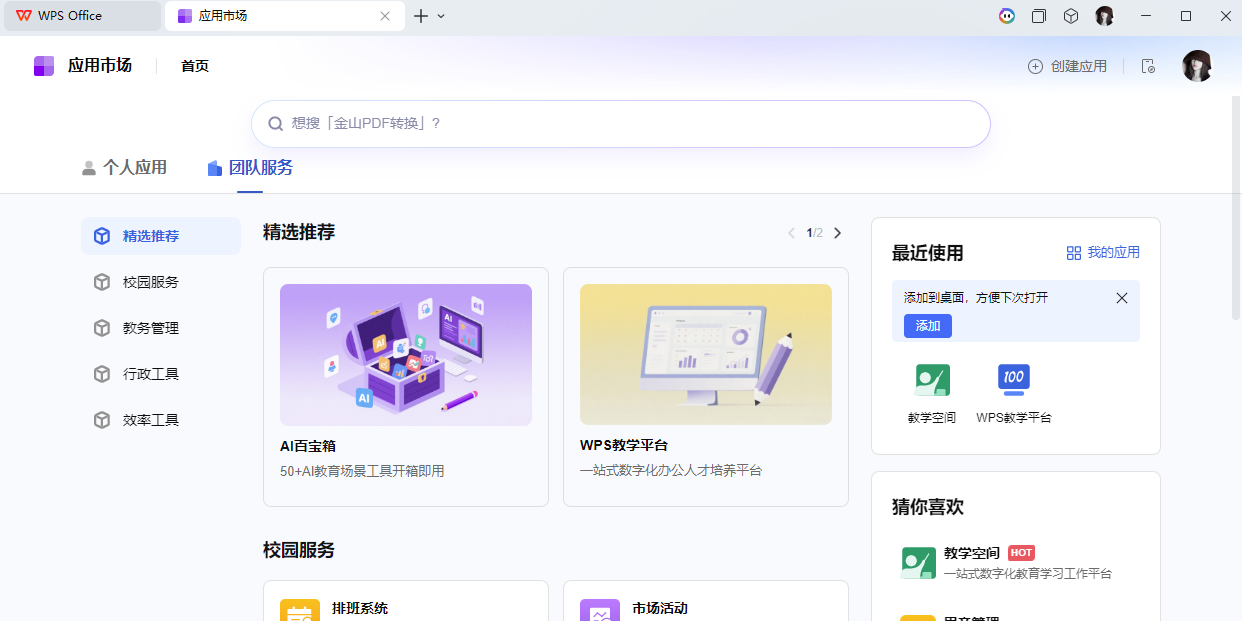Select 精选推荐 in sidebar

pos(161,236)
